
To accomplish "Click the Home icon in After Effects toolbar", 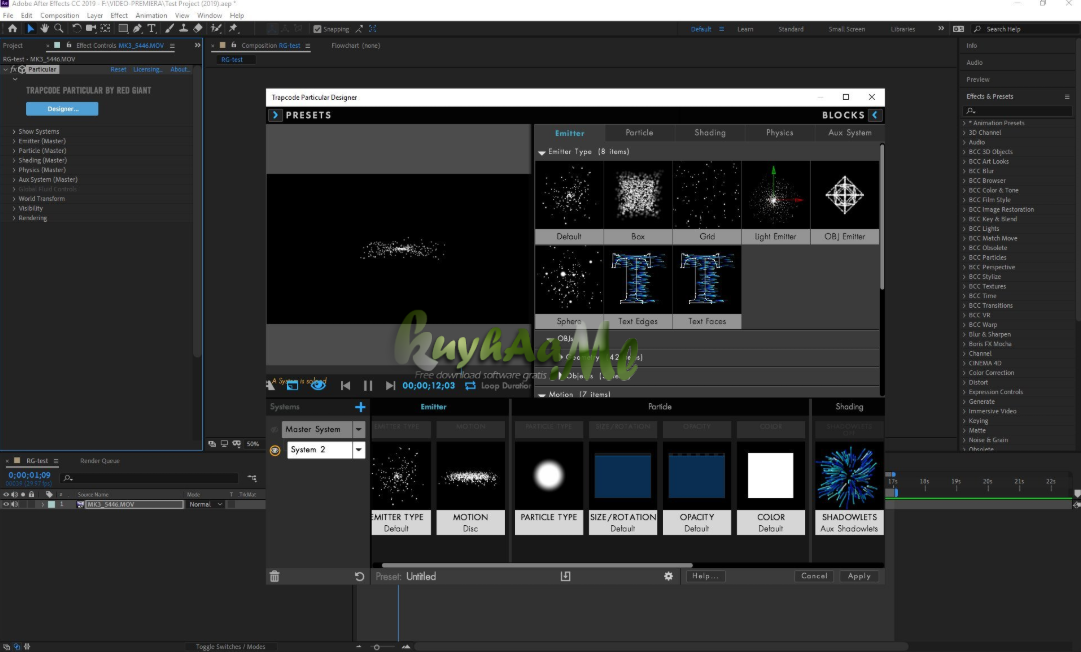I will [x=12, y=29].
